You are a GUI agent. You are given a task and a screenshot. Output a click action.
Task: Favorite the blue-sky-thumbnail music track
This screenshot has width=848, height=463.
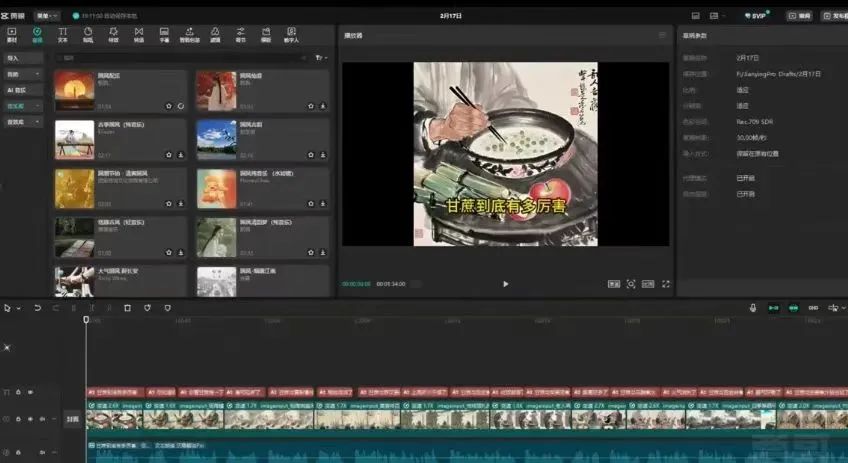tap(311, 155)
